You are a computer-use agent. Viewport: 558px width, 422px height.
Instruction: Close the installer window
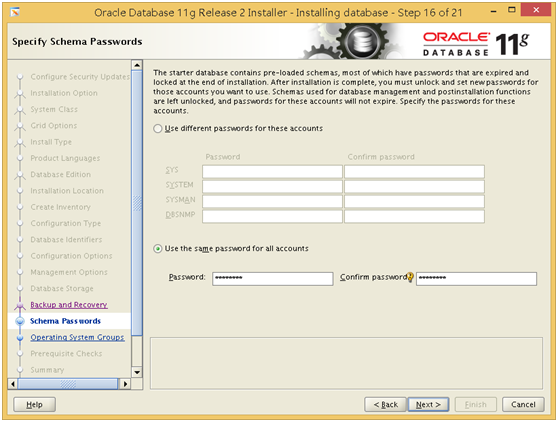tap(536, 10)
